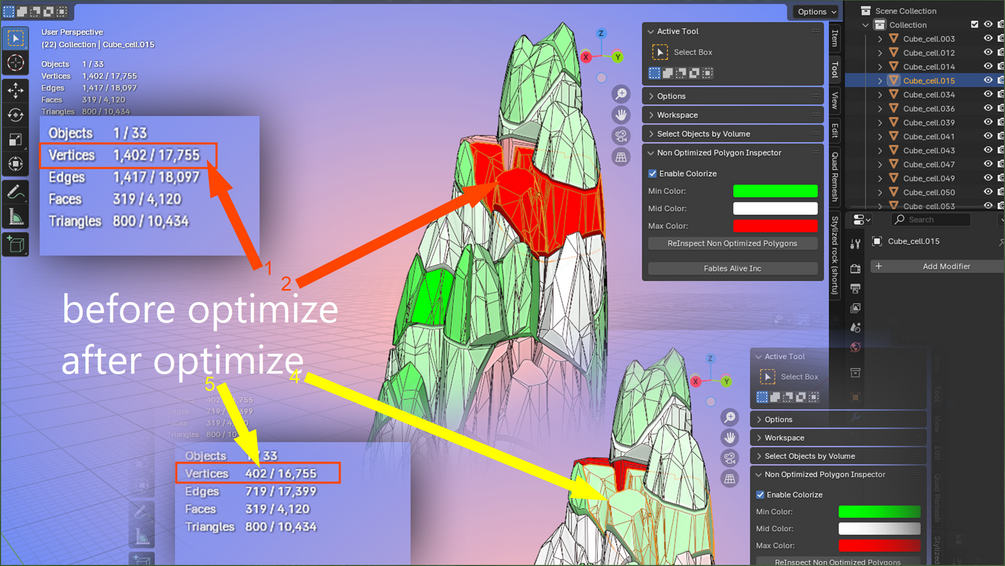The height and width of the screenshot is (566, 1005).
Task: Select Cube_cell.049 in the outliner
Action: pos(929,178)
